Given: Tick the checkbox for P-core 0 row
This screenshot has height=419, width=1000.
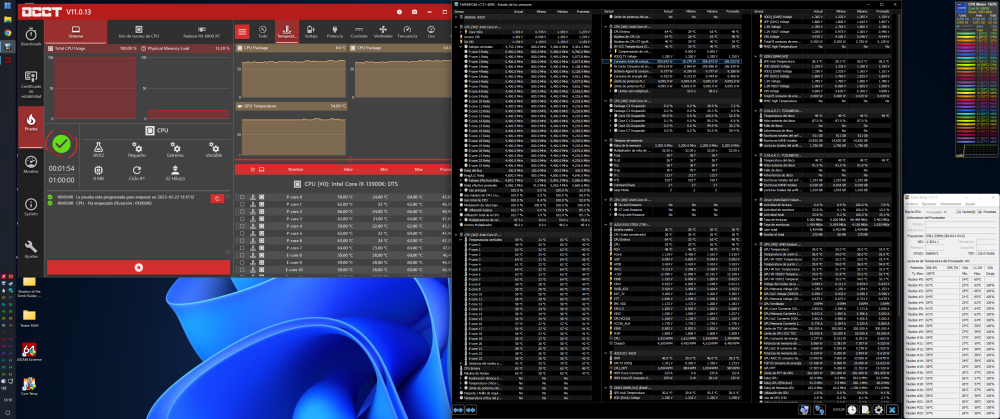Looking at the screenshot, I should coord(242,197).
